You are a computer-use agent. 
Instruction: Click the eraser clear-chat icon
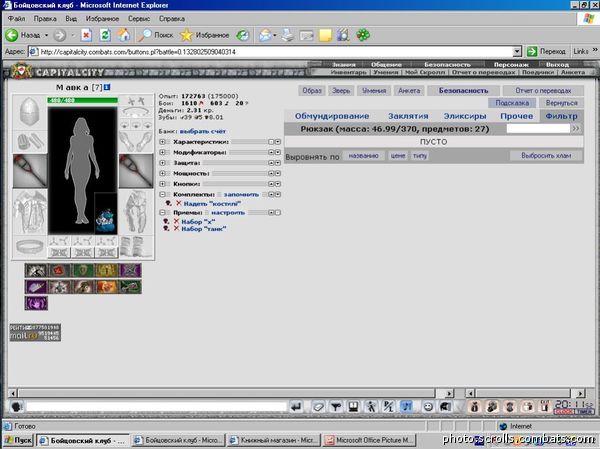pyautogui.click(x=318, y=407)
